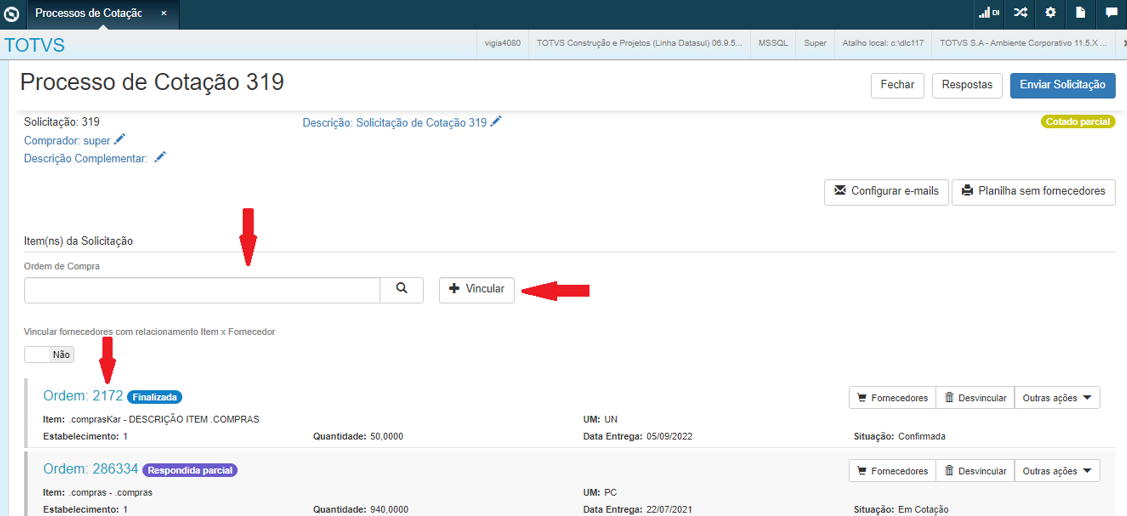Screen dimensions: 1127x516
Task: Click the Fechar button
Action: pos(897,85)
